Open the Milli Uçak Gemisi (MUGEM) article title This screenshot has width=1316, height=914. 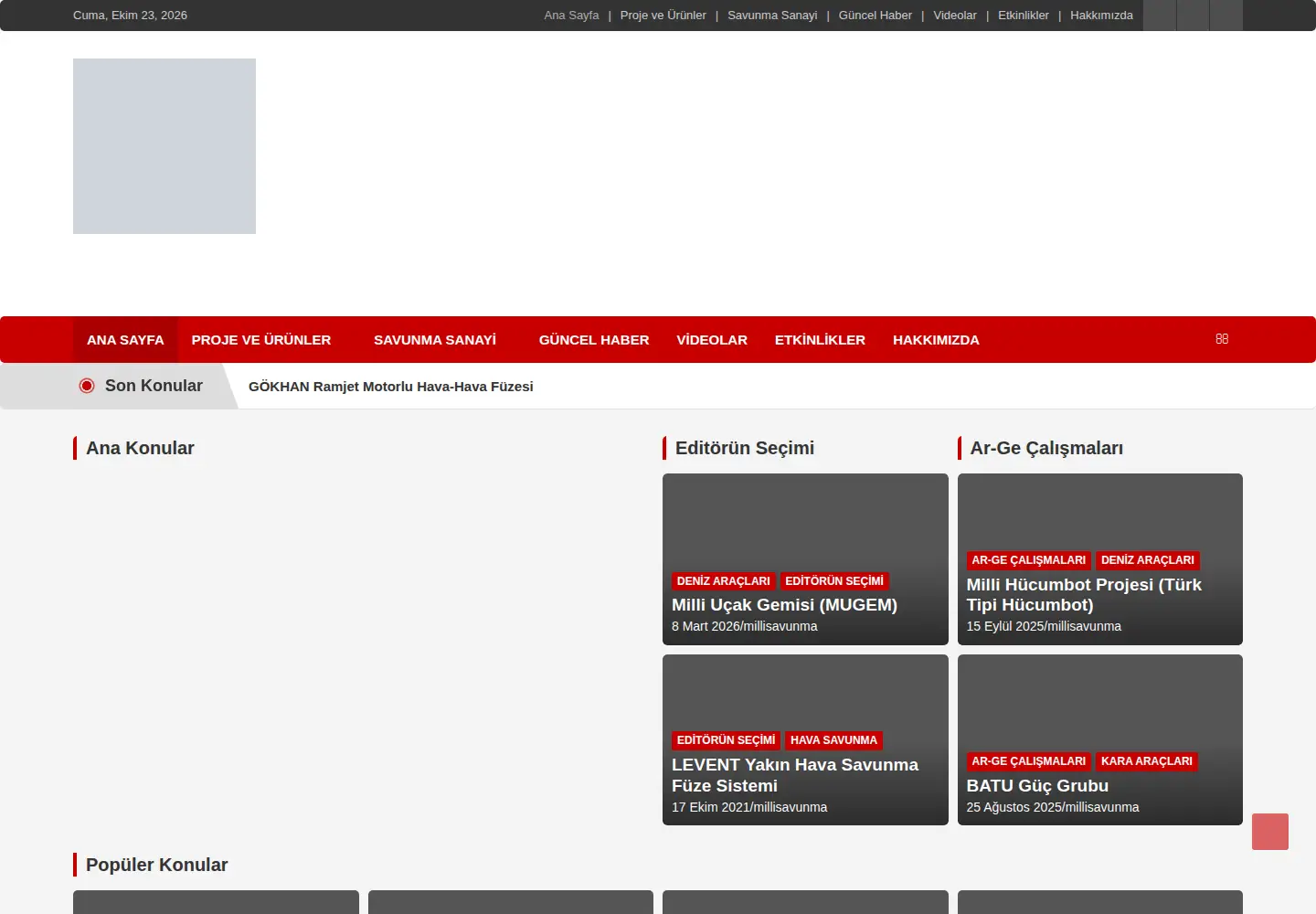[784, 605]
